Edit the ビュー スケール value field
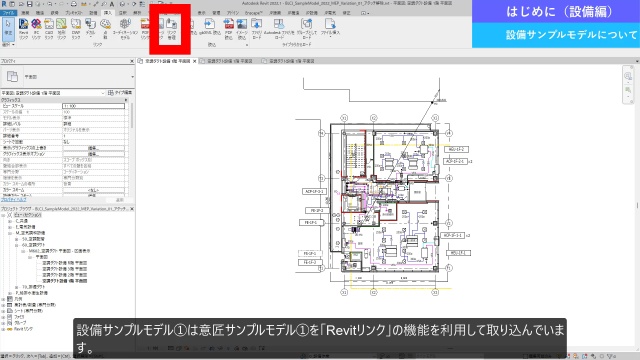The width and height of the screenshot is (640, 360). pos(93,106)
